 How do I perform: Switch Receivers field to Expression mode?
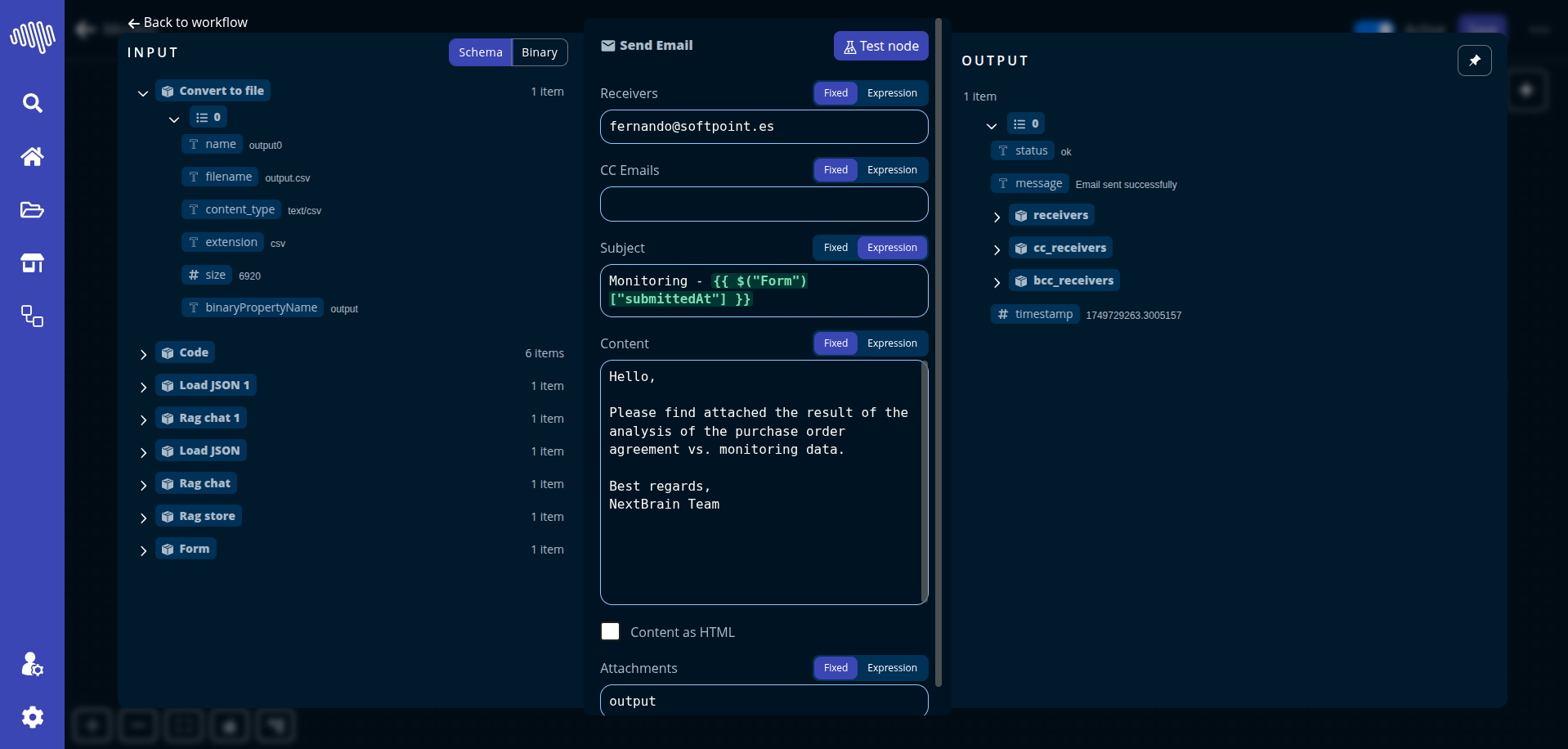(x=892, y=93)
